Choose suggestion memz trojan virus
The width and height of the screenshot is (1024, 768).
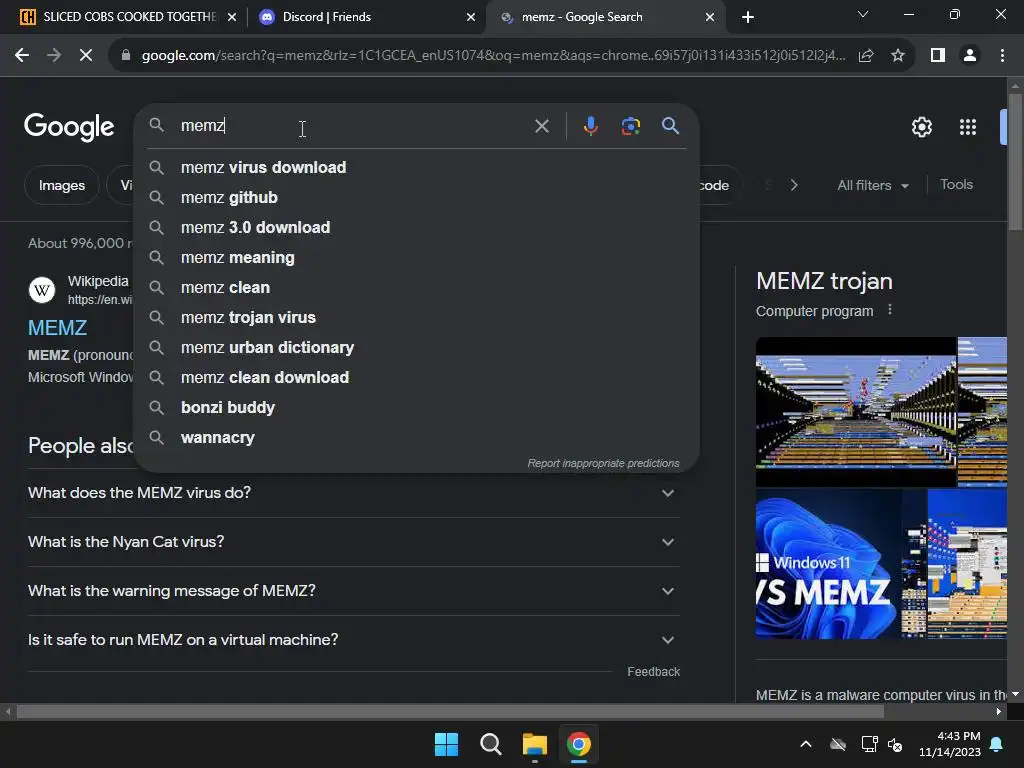(x=417, y=317)
